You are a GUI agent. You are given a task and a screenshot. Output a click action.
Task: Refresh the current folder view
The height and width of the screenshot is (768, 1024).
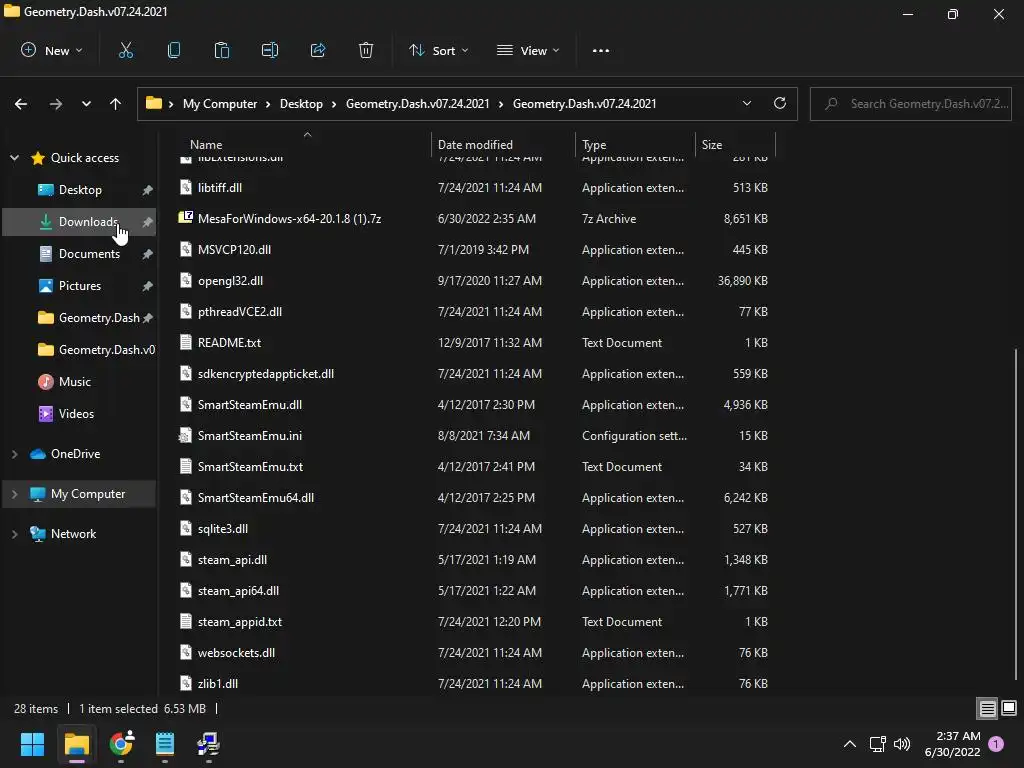pos(780,103)
